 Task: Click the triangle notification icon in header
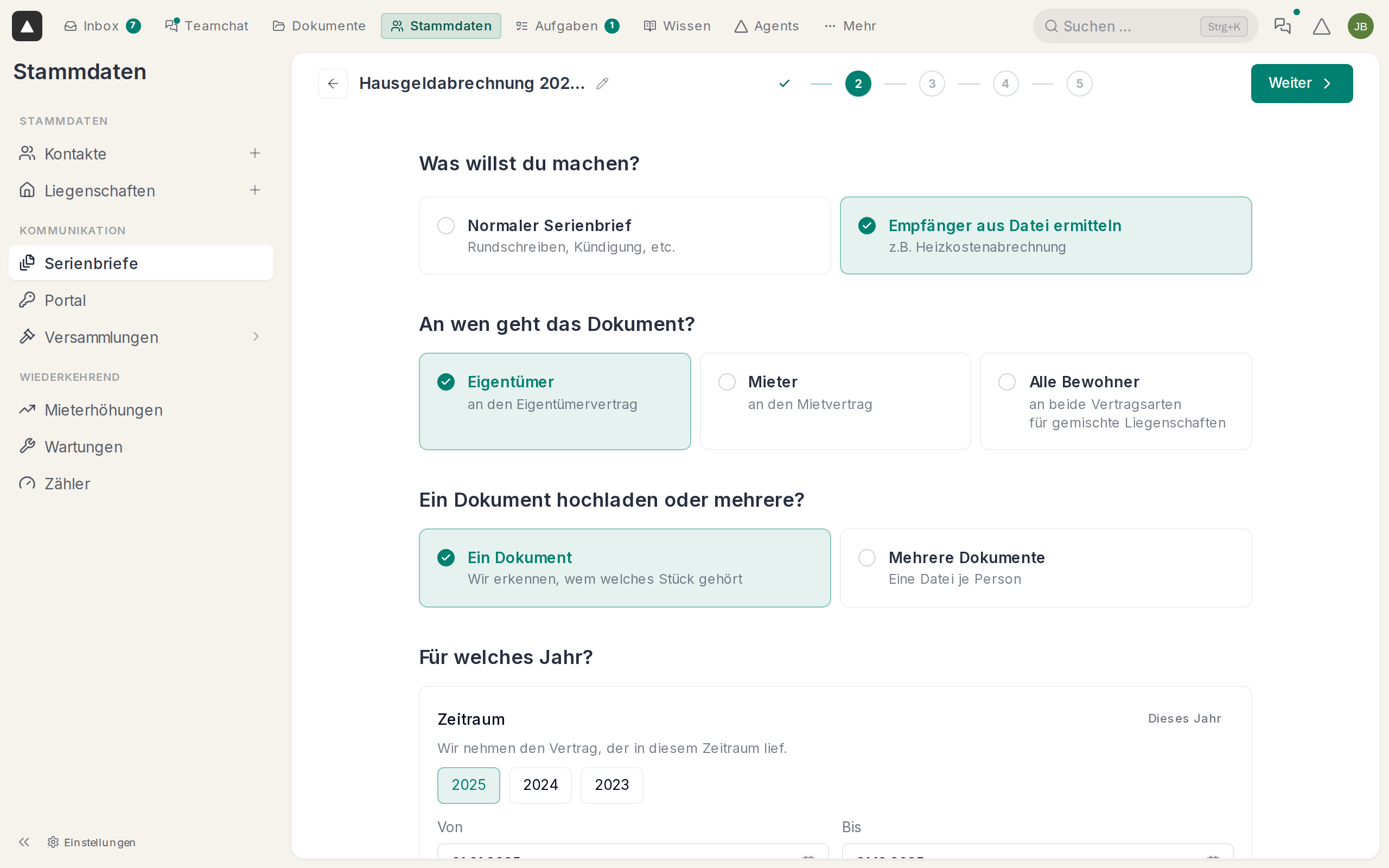pyautogui.click(x=1321, y=27)
